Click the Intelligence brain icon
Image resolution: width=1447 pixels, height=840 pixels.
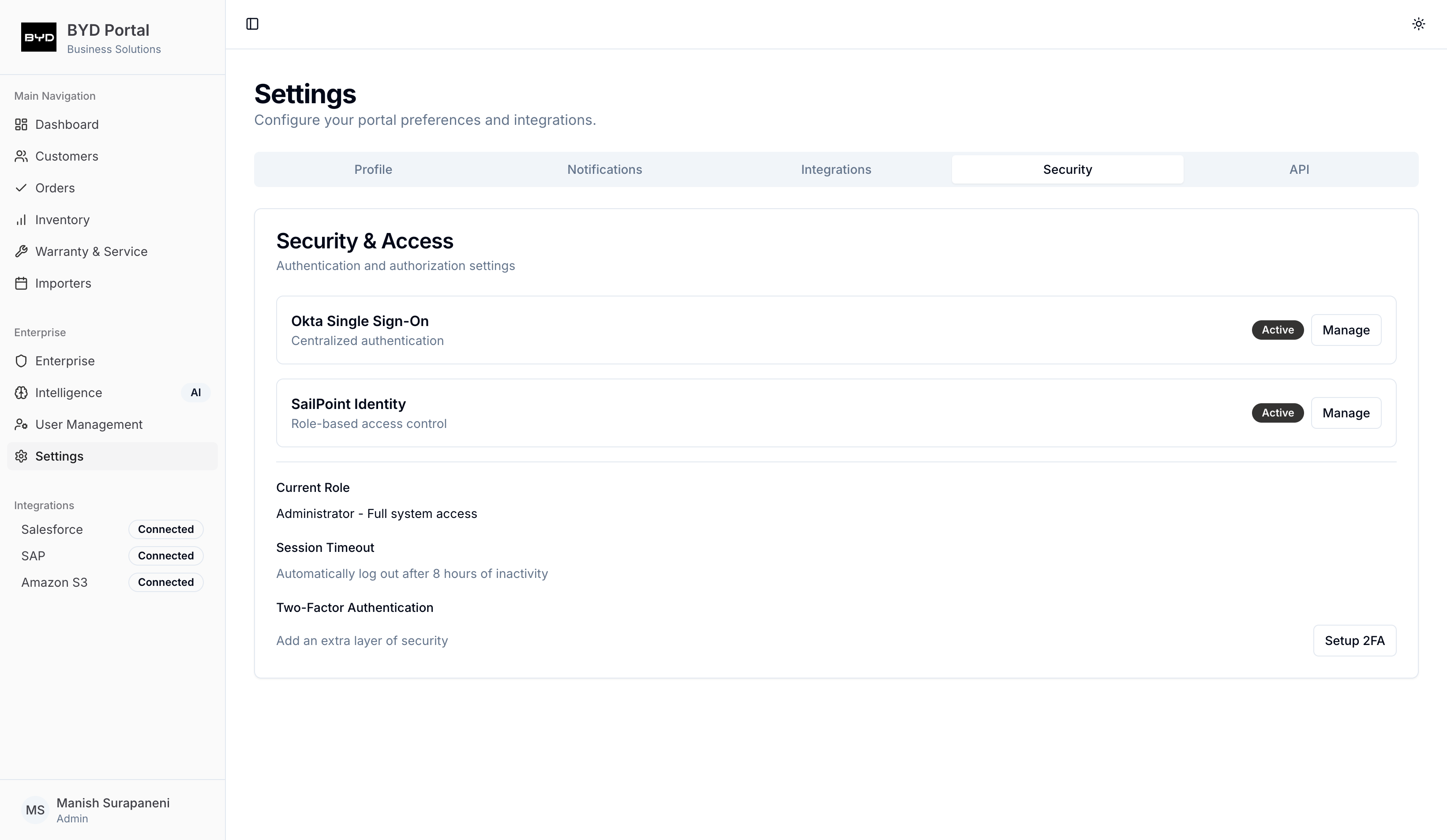(21, 393)
